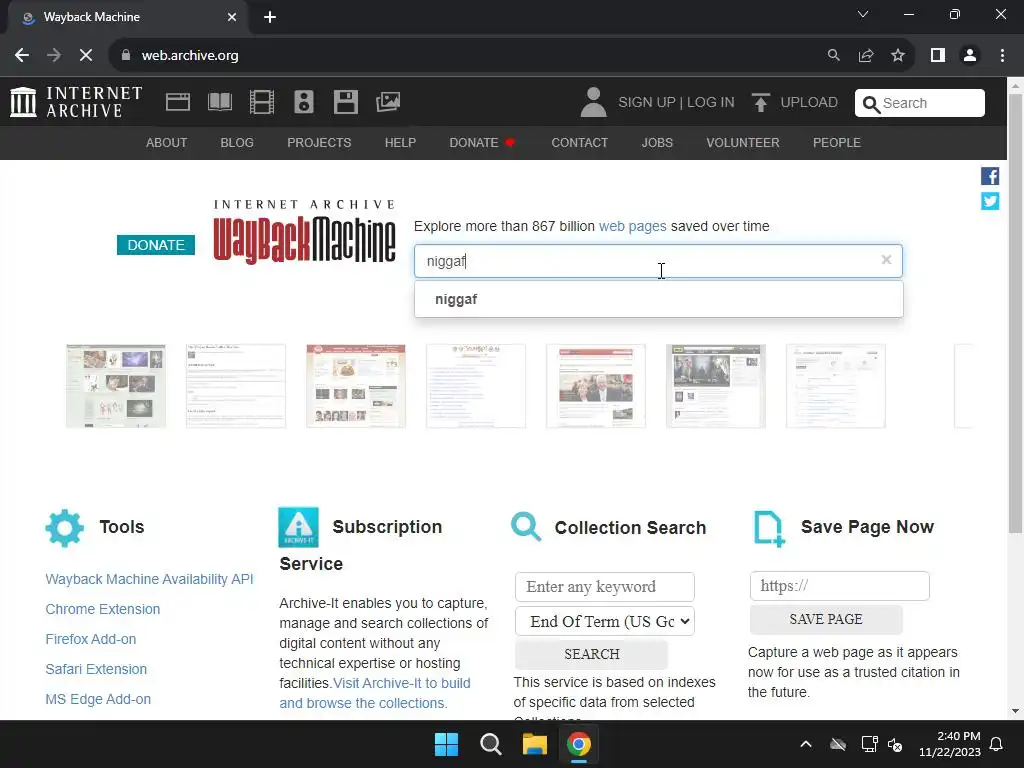
Task: View site information lock icon
Action: pos(125,56)
